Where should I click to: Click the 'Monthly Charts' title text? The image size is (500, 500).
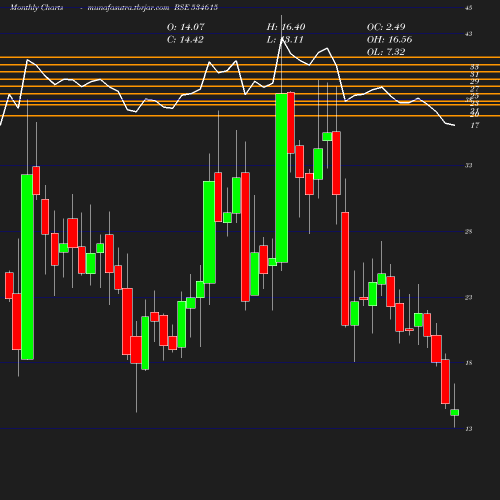[37, 7]
